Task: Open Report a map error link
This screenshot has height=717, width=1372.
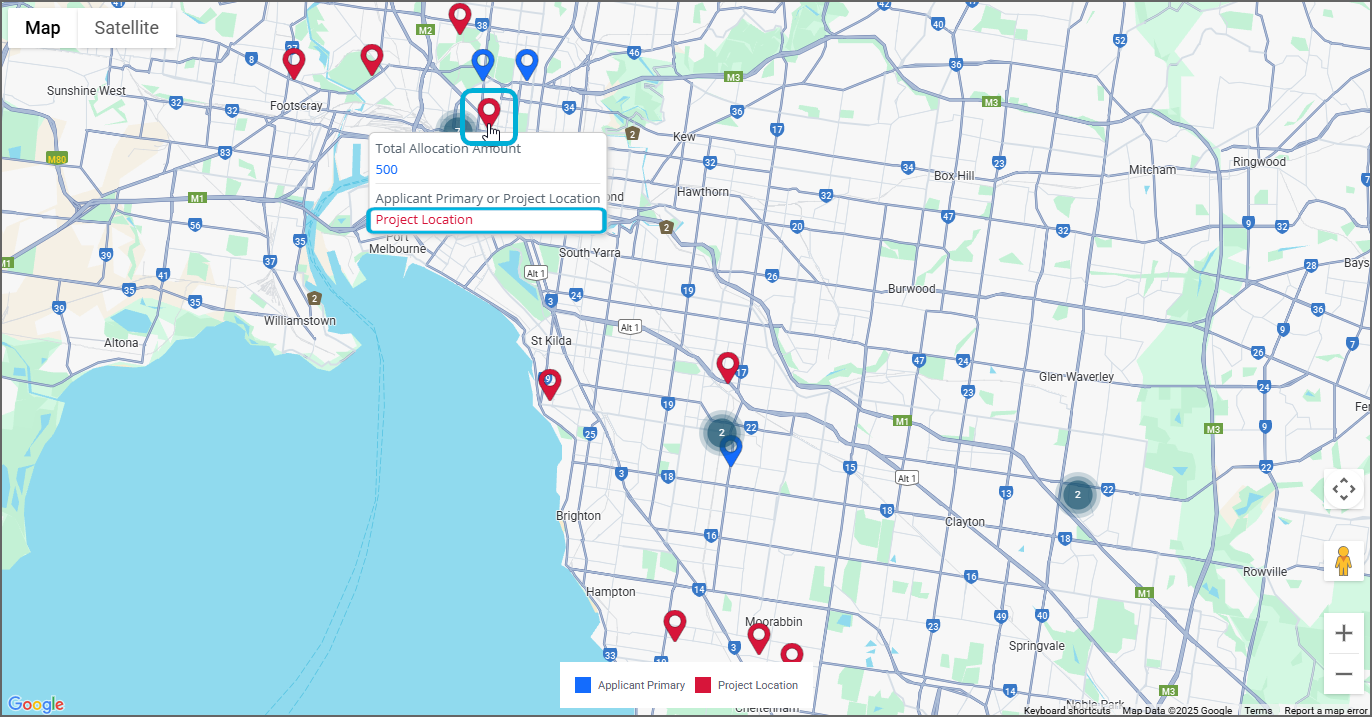Action: tap(1325, 711)
